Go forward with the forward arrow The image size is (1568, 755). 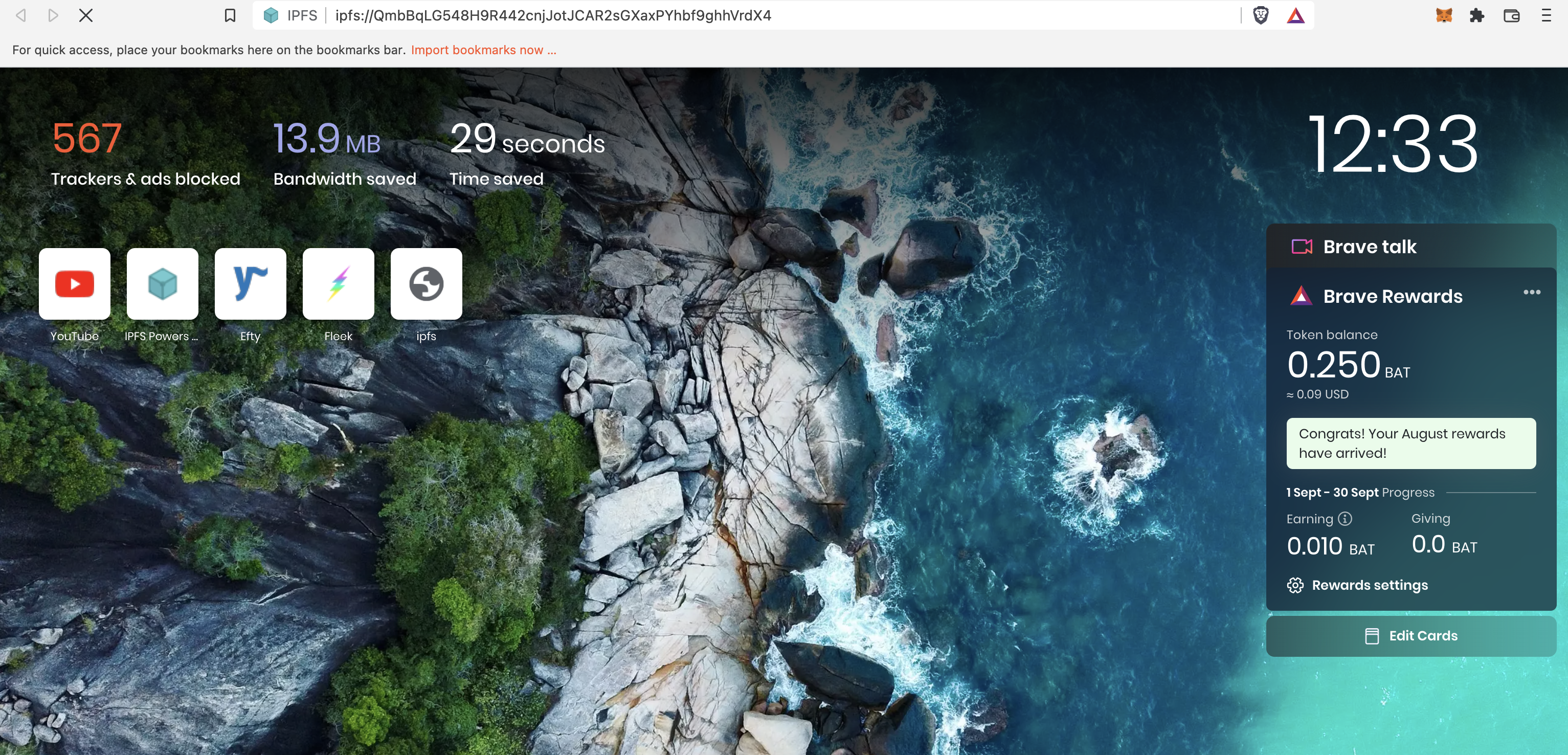pyautogui.click(x=53, y=15)
